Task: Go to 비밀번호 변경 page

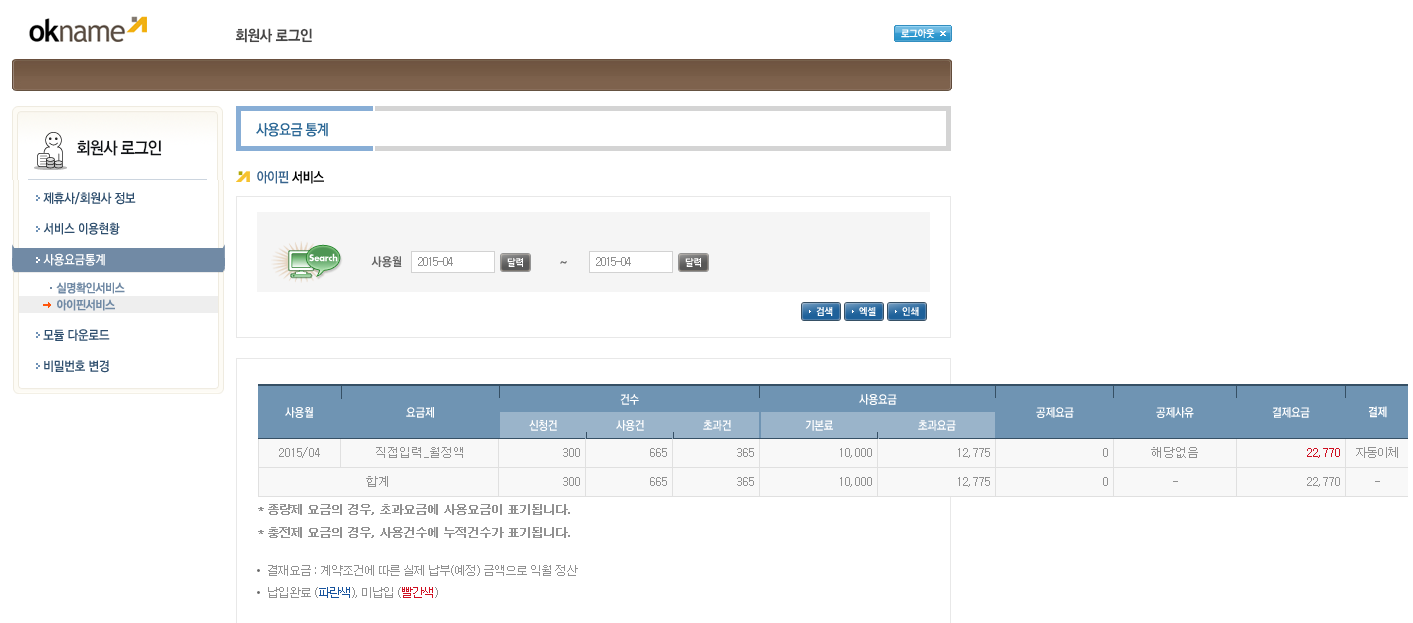Action: click(x=76, y=366)
